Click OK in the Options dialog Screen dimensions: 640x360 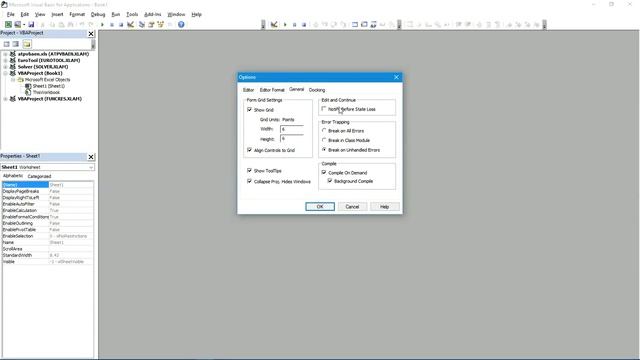pos(320,207)
